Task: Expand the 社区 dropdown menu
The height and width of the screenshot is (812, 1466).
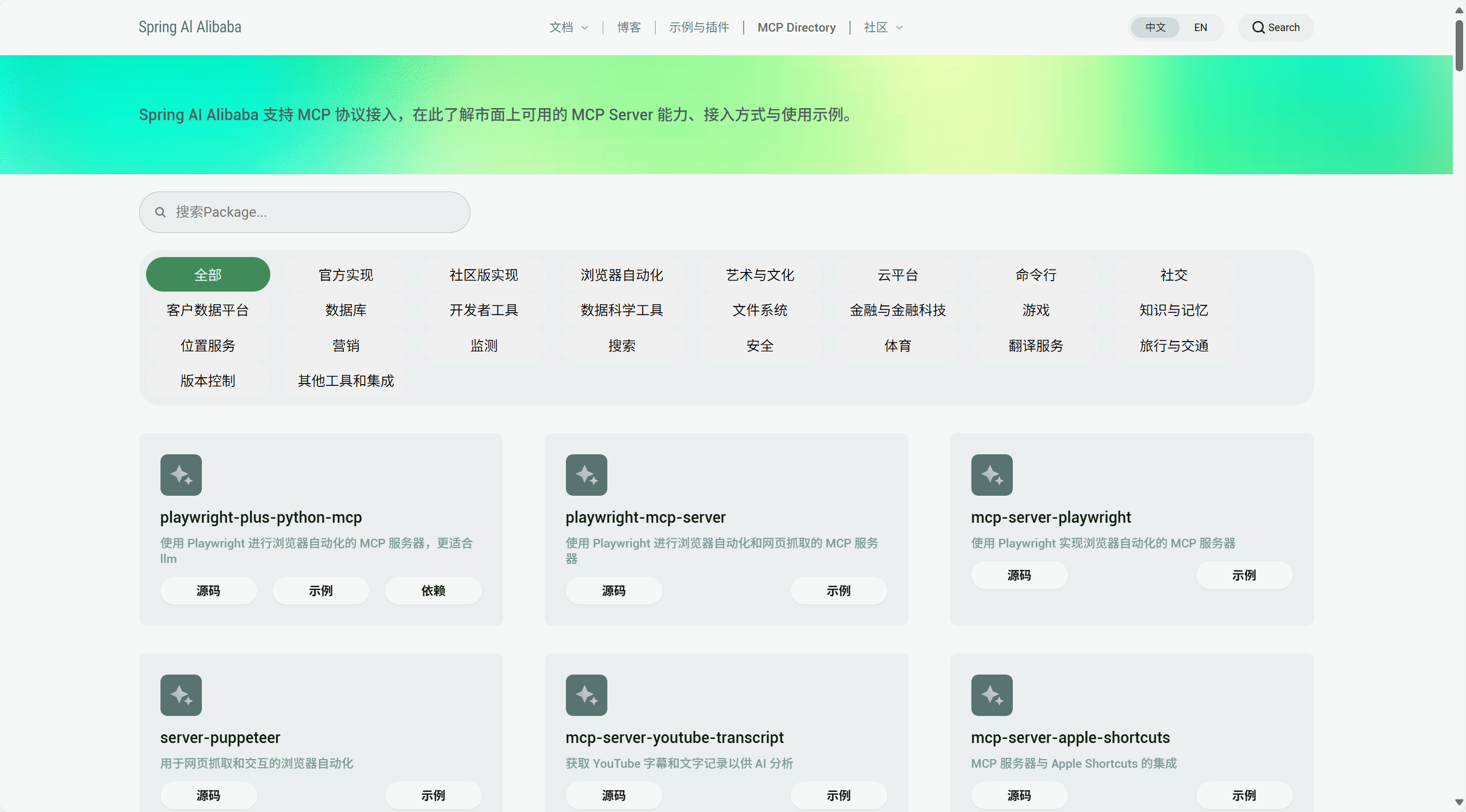Action: coord(883,28)
